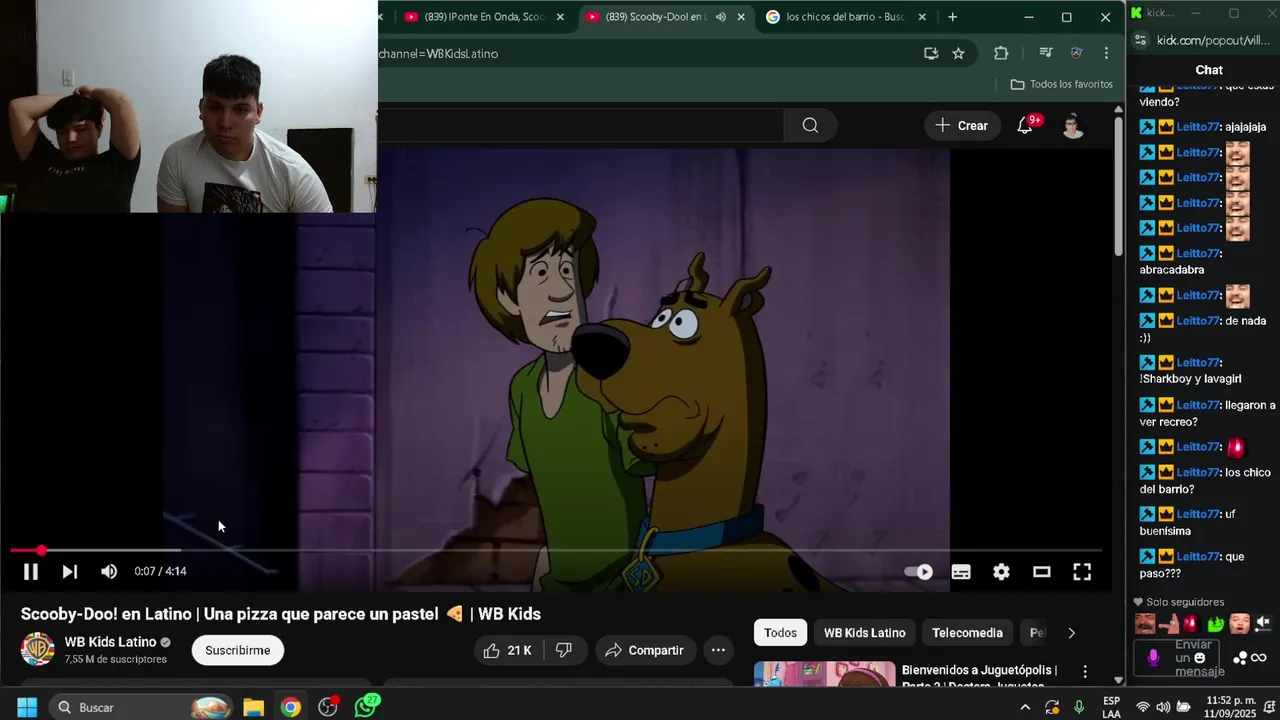Viewport: 1280px width, 720px height.
Task: Click the three-bubbles icon in chat
Action: [1240, 658]
